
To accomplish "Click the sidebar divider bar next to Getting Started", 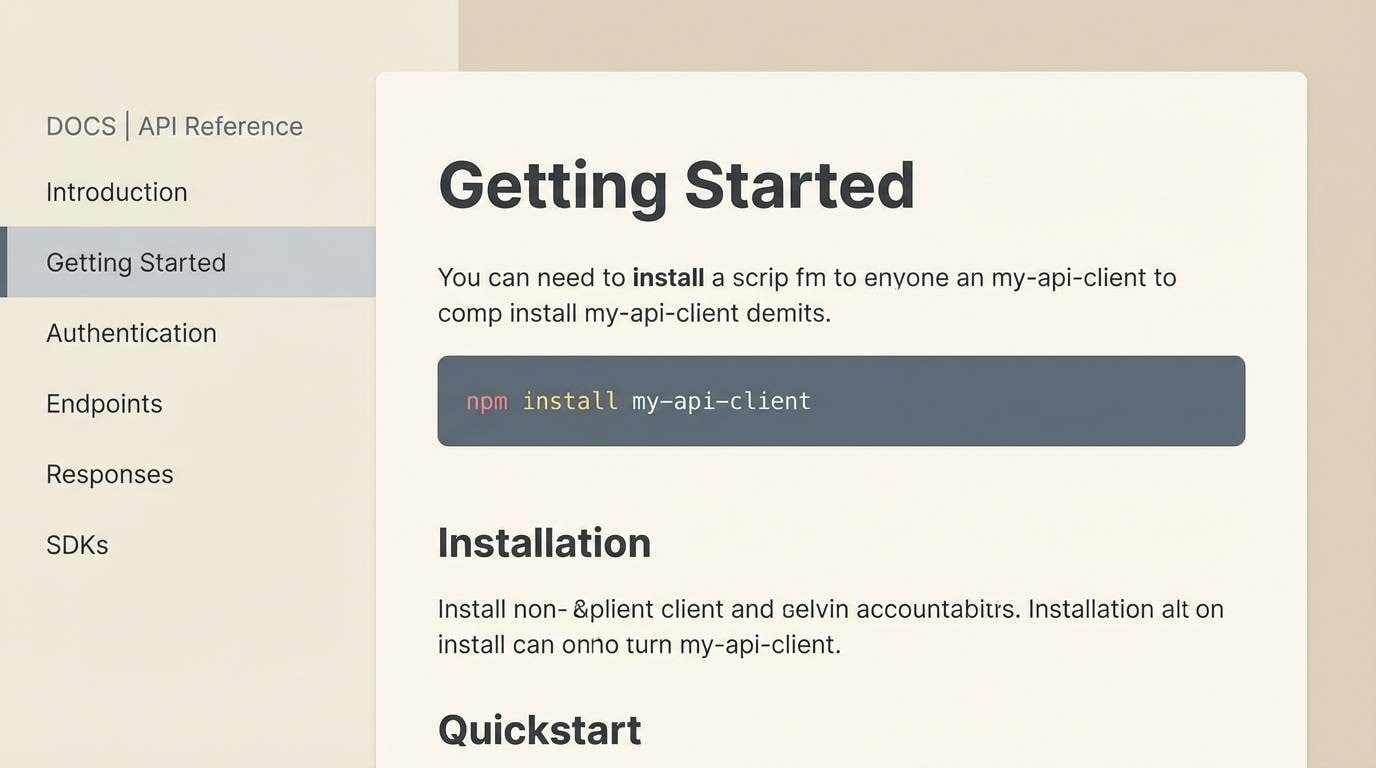I will click(x=3, y=262).
